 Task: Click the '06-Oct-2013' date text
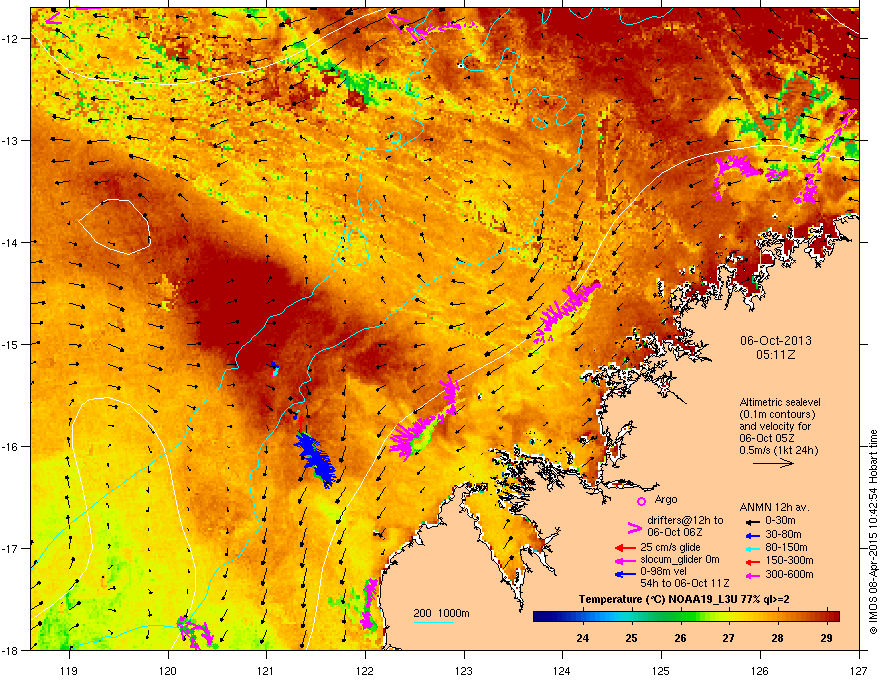coord(776,341)
